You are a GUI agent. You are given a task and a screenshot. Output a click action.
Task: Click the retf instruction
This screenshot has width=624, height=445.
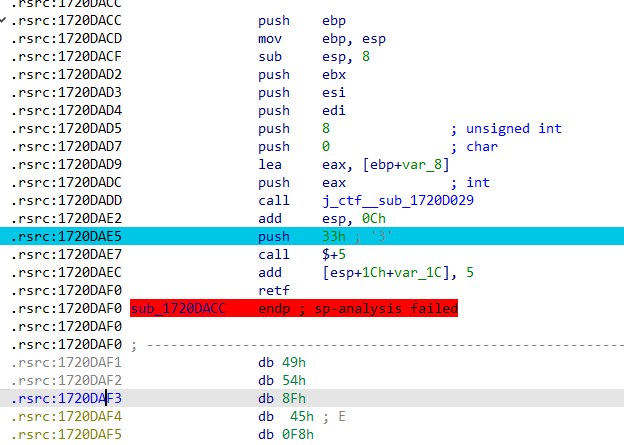tap(273, 291)
